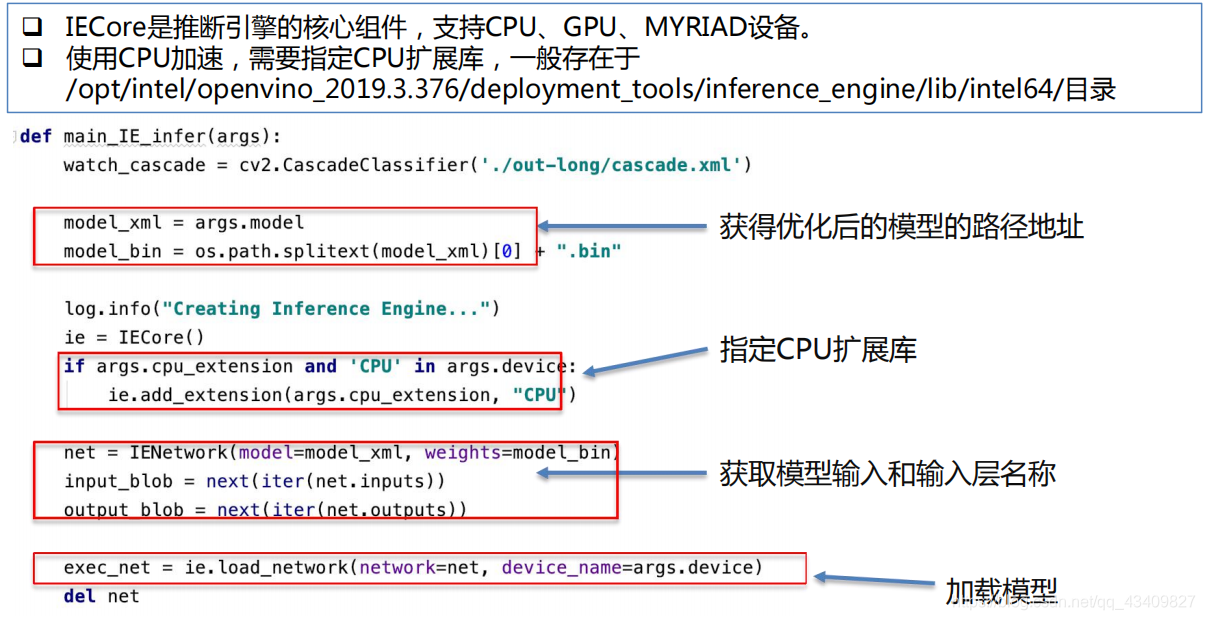Click the 'ie = IECore()' line

pyautogui.click(x=134, y=338)
